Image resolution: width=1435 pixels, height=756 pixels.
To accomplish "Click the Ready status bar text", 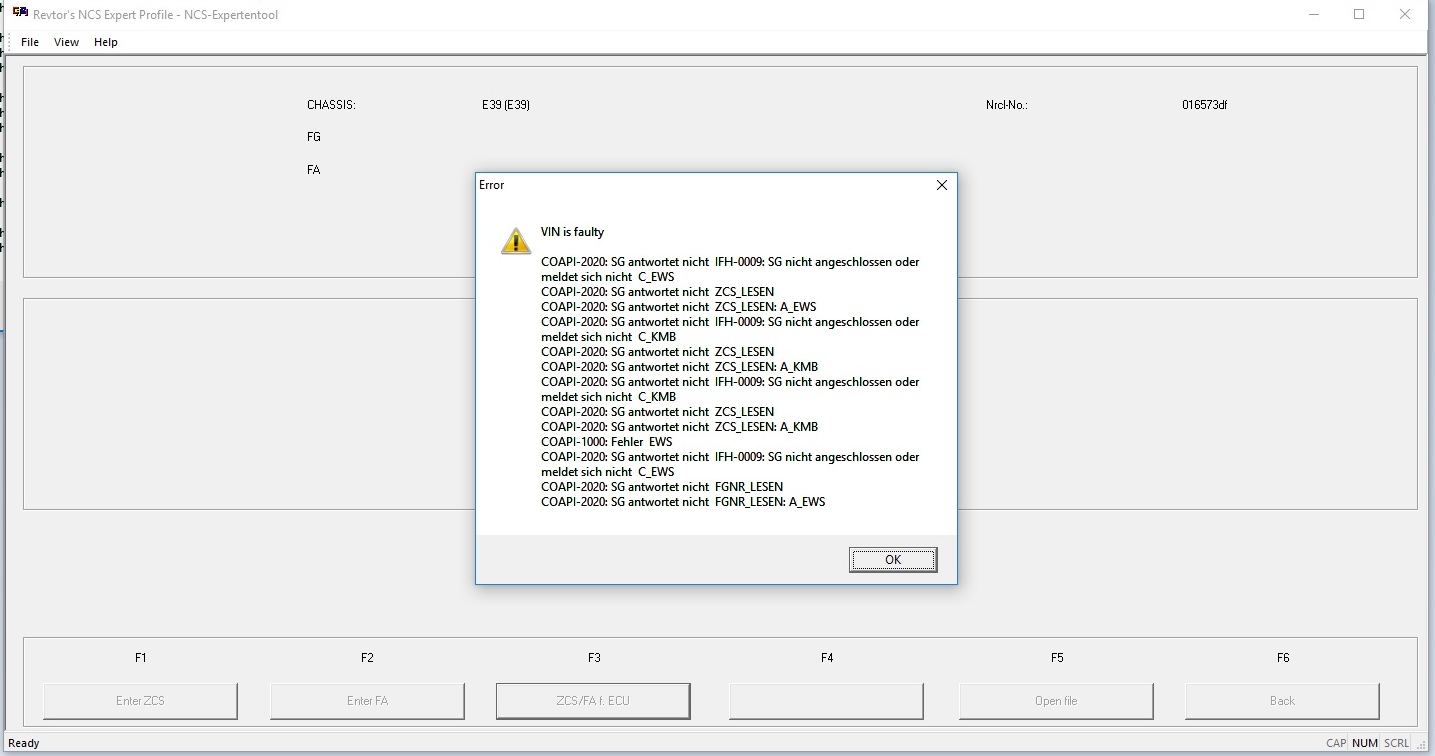I will pyautogui.click(x=24, y=743).
